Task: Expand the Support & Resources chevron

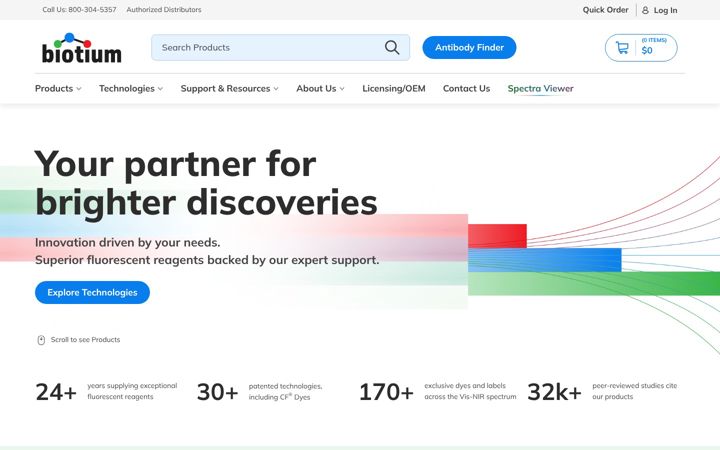Action: (x=276, y=89)
